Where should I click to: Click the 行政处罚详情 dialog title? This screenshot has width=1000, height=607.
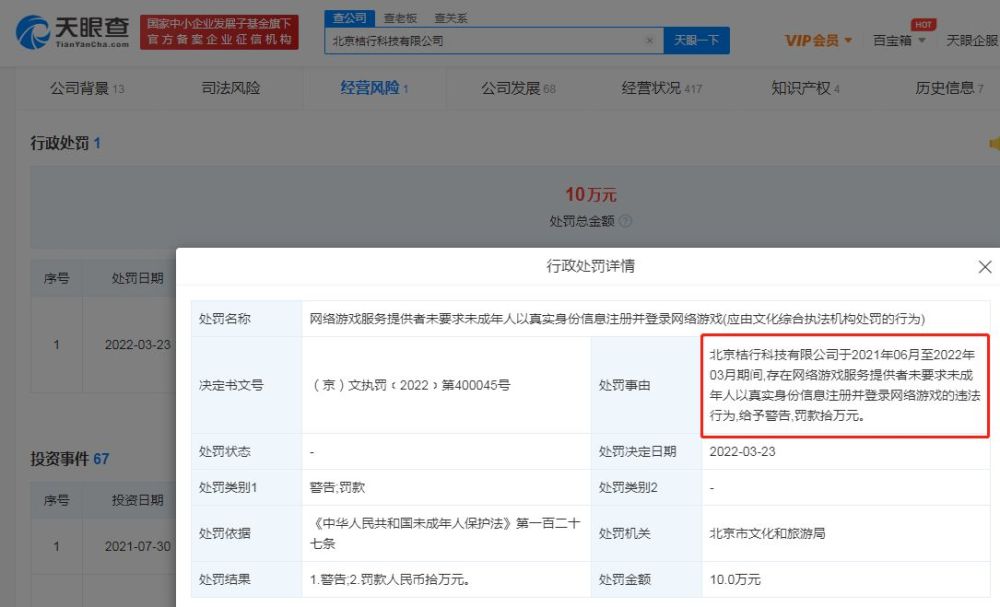tap(590, 267)
